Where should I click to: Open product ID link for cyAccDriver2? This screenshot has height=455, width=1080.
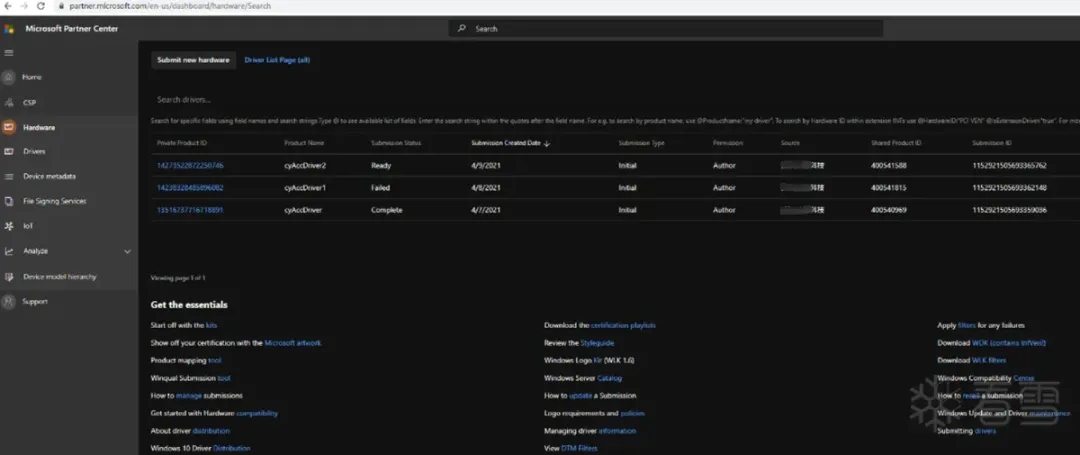[x=190, y=165]
